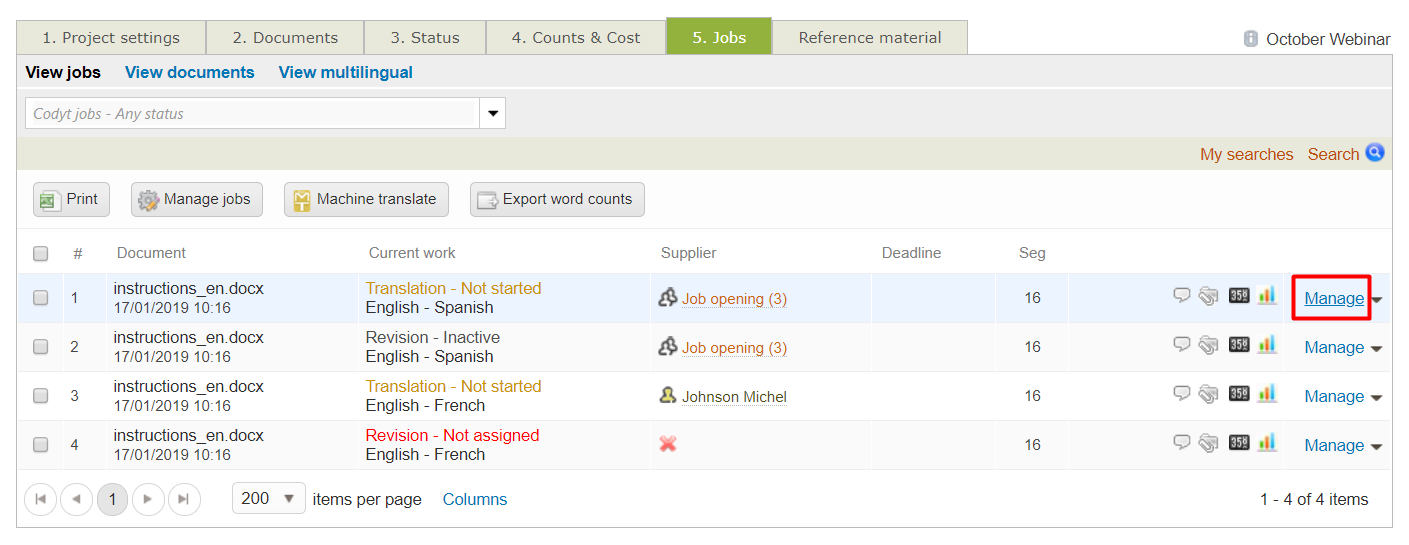Open Job opening (3) link in row 1
The image size is (1409, 545).
click(734, 299)
